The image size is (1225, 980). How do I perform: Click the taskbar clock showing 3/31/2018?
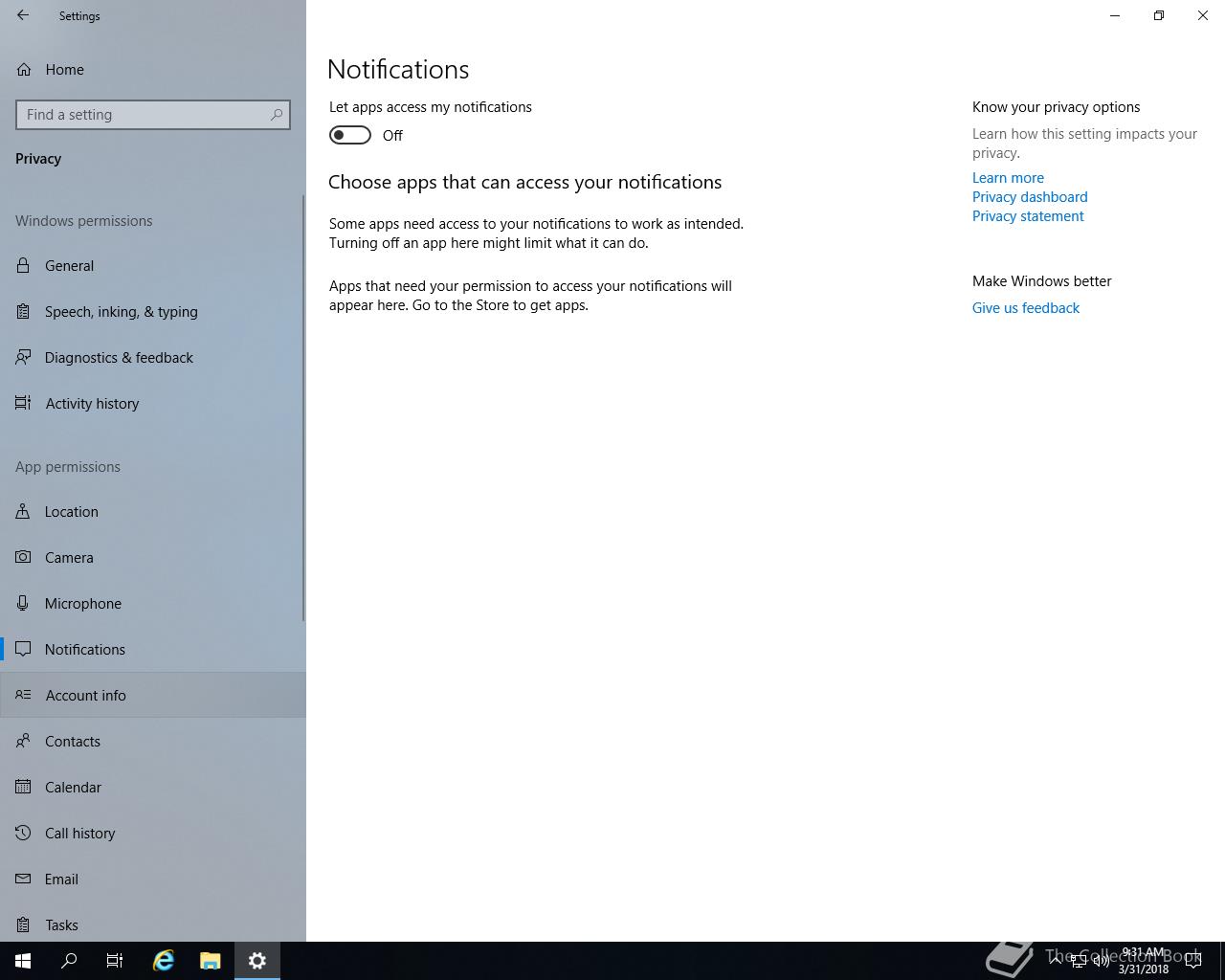(x=1144, y=961)
